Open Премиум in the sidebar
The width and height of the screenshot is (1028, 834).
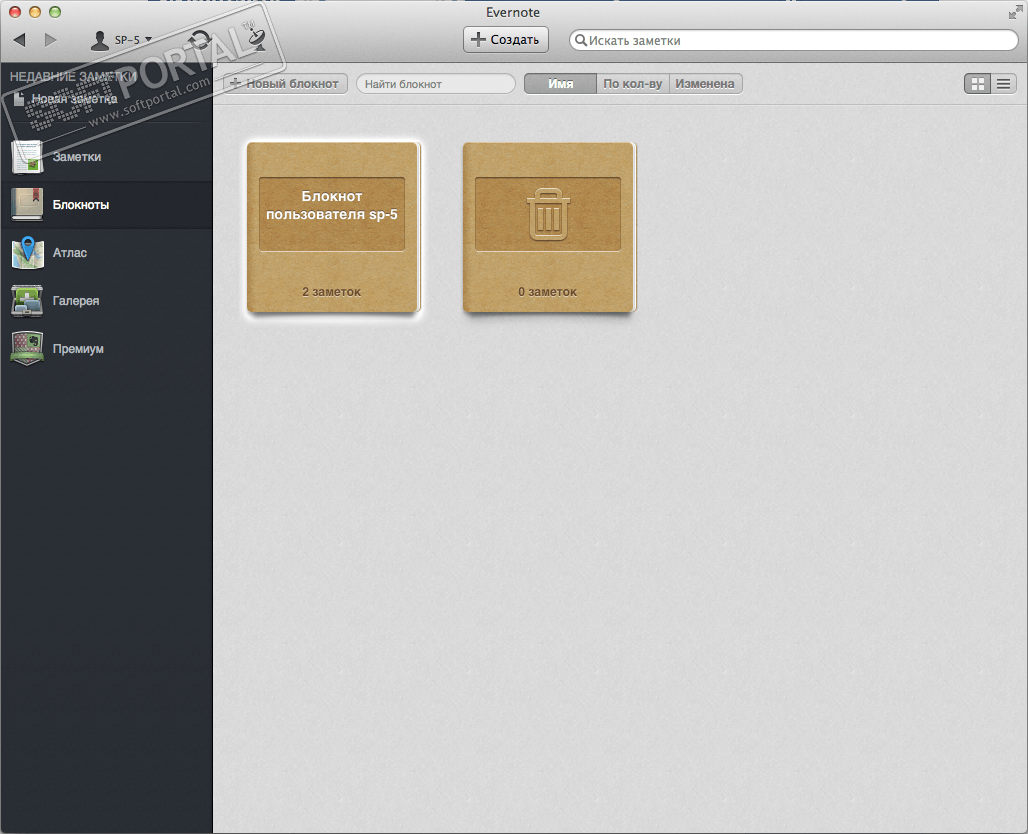106,348
